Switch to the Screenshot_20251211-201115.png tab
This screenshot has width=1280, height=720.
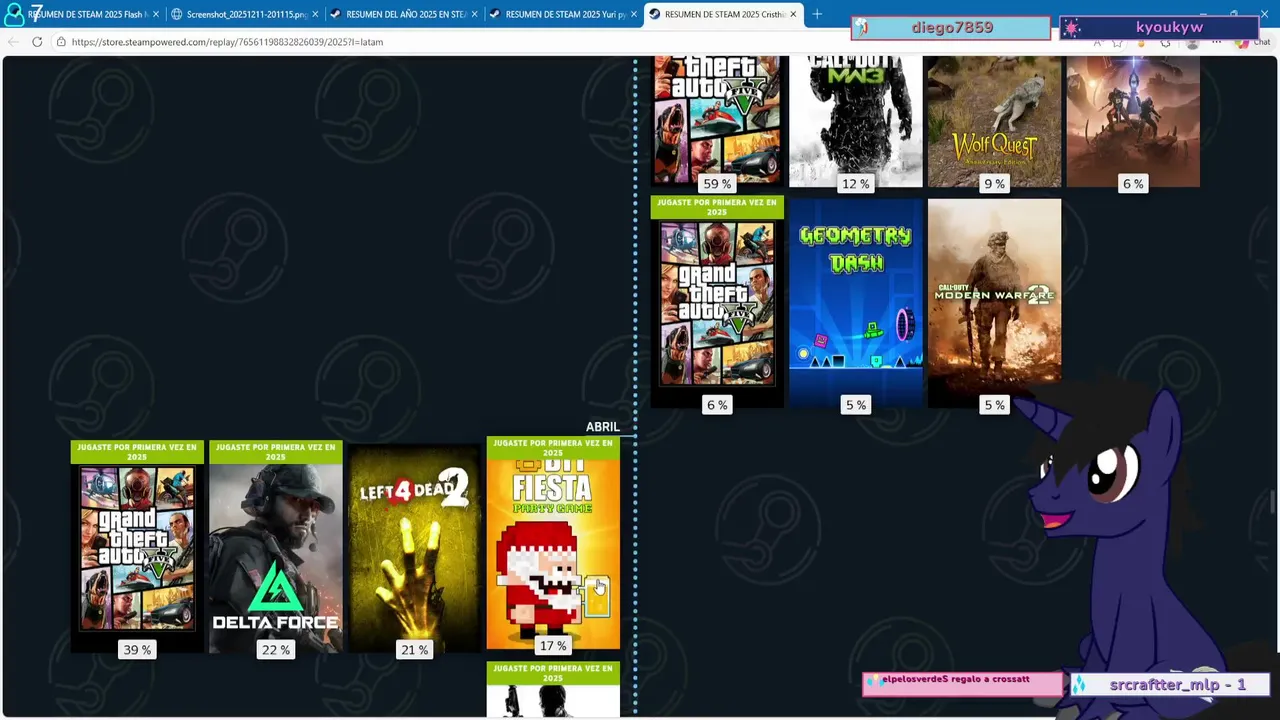point(245,14)
